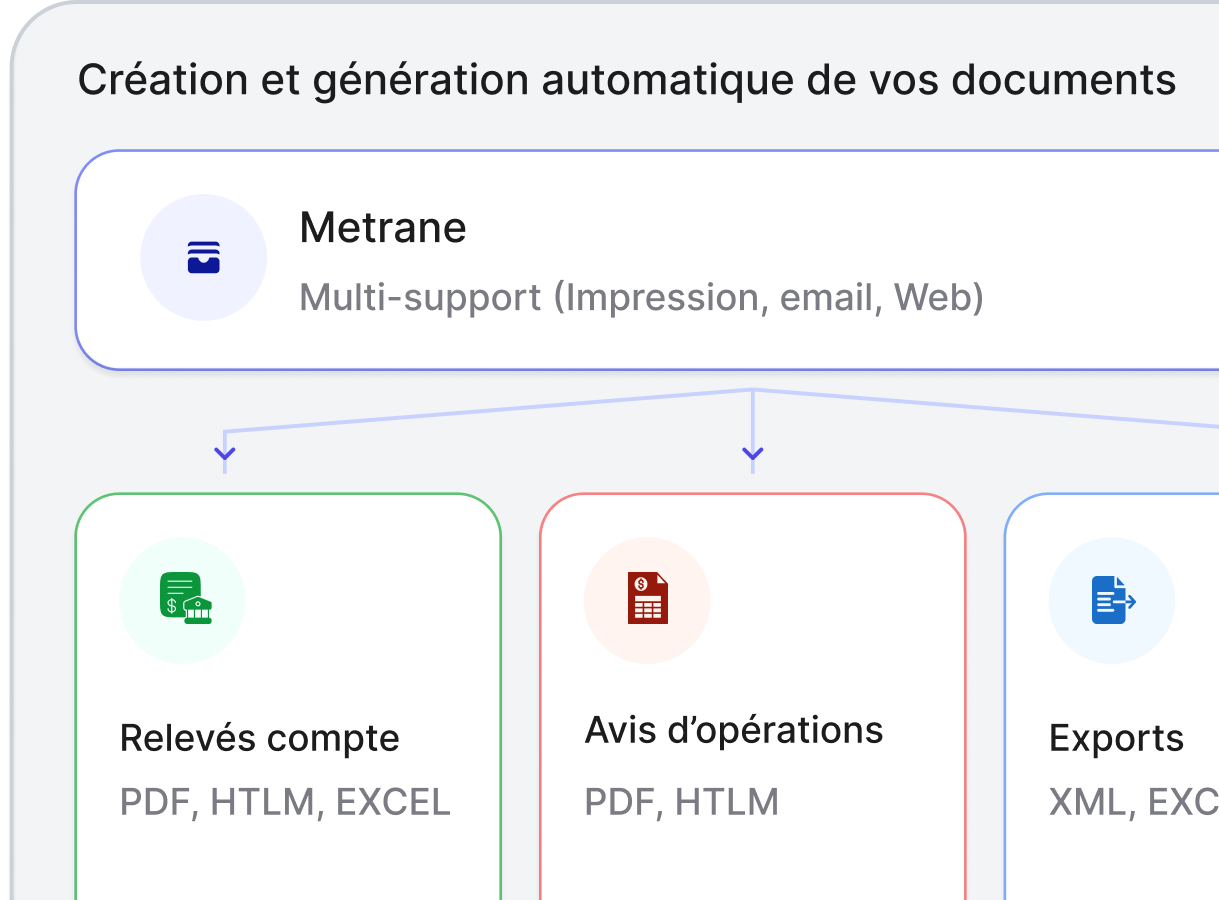This screenshot has width=1219, height=900.
Task: Click the Relevés compte label
Action: point(259,738)
